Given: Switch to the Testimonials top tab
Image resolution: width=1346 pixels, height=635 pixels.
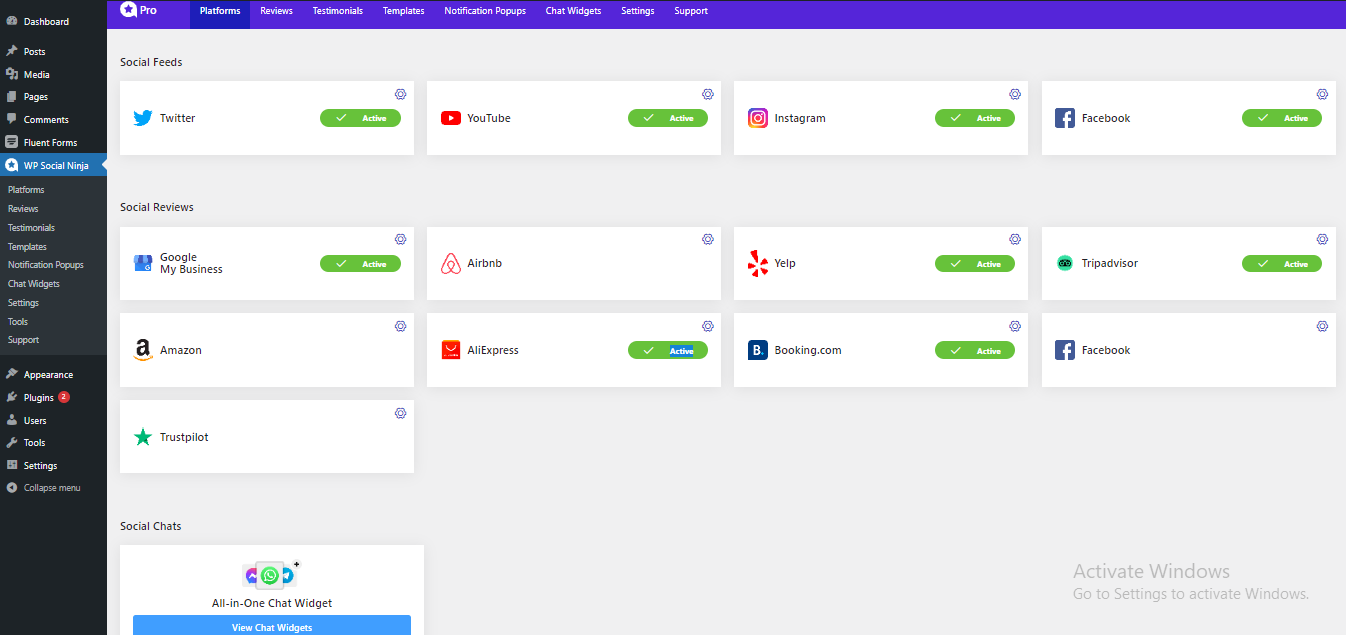Looking at the screenshot, I should tap(337, 11).
